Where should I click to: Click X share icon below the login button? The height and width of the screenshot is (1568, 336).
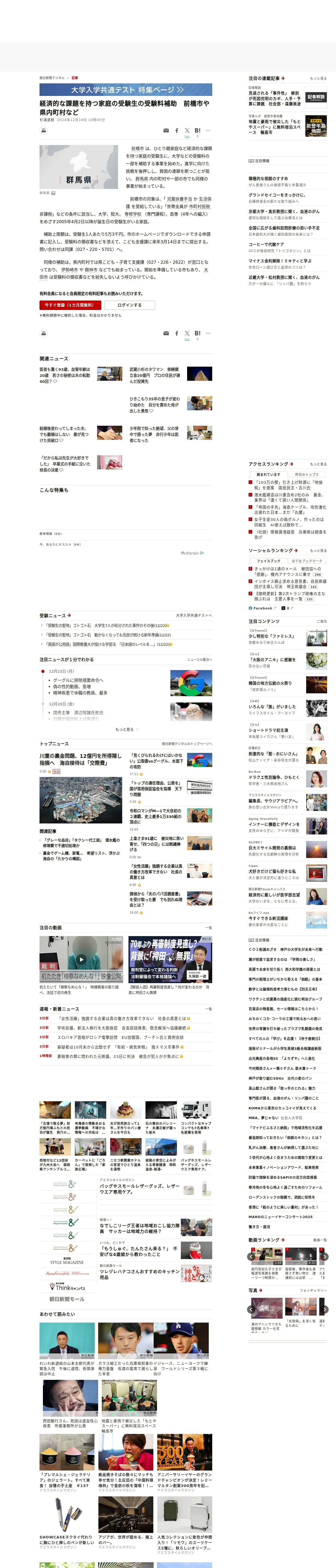[x=187, y=333]
